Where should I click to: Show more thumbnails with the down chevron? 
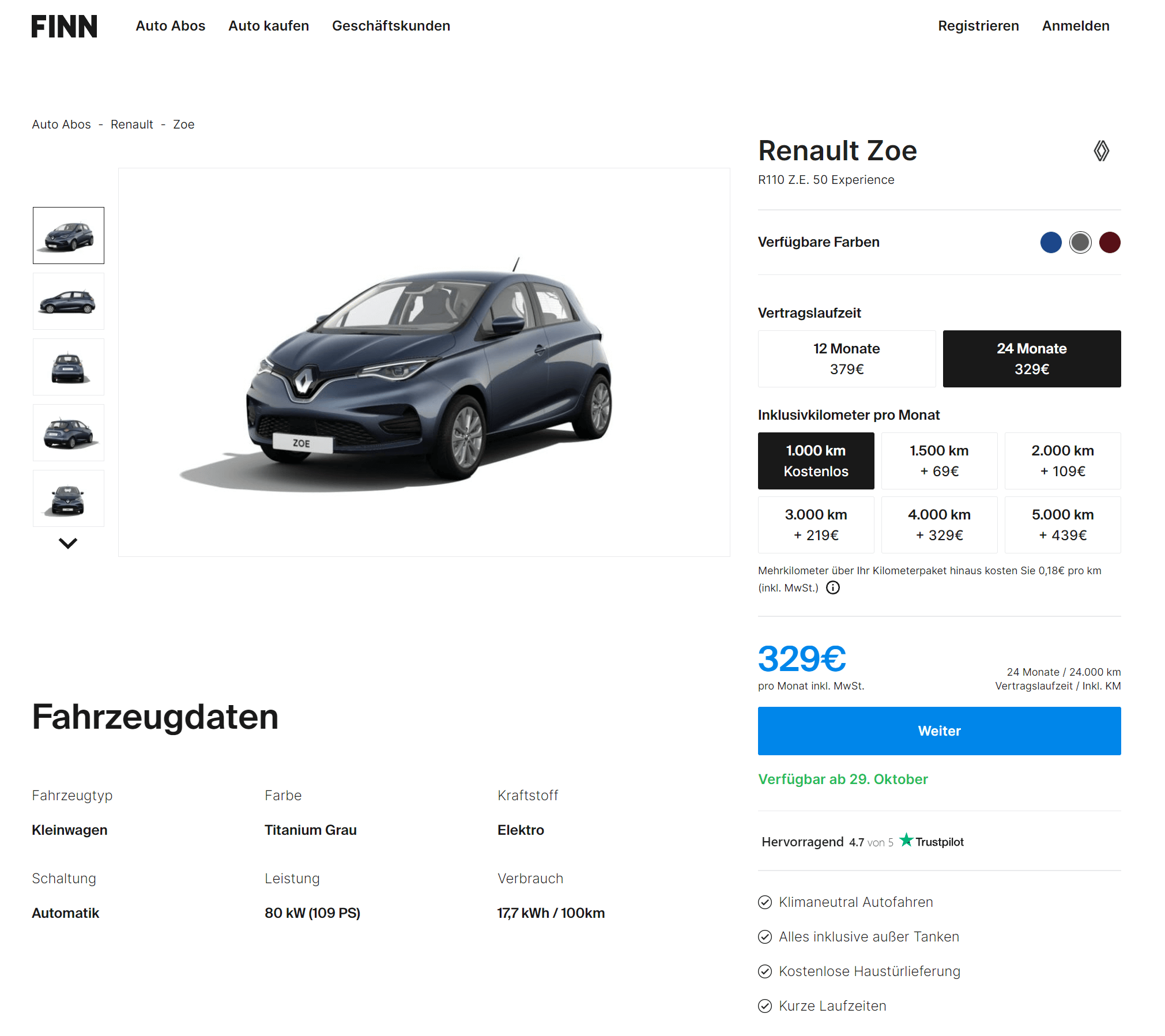point(68,543)
